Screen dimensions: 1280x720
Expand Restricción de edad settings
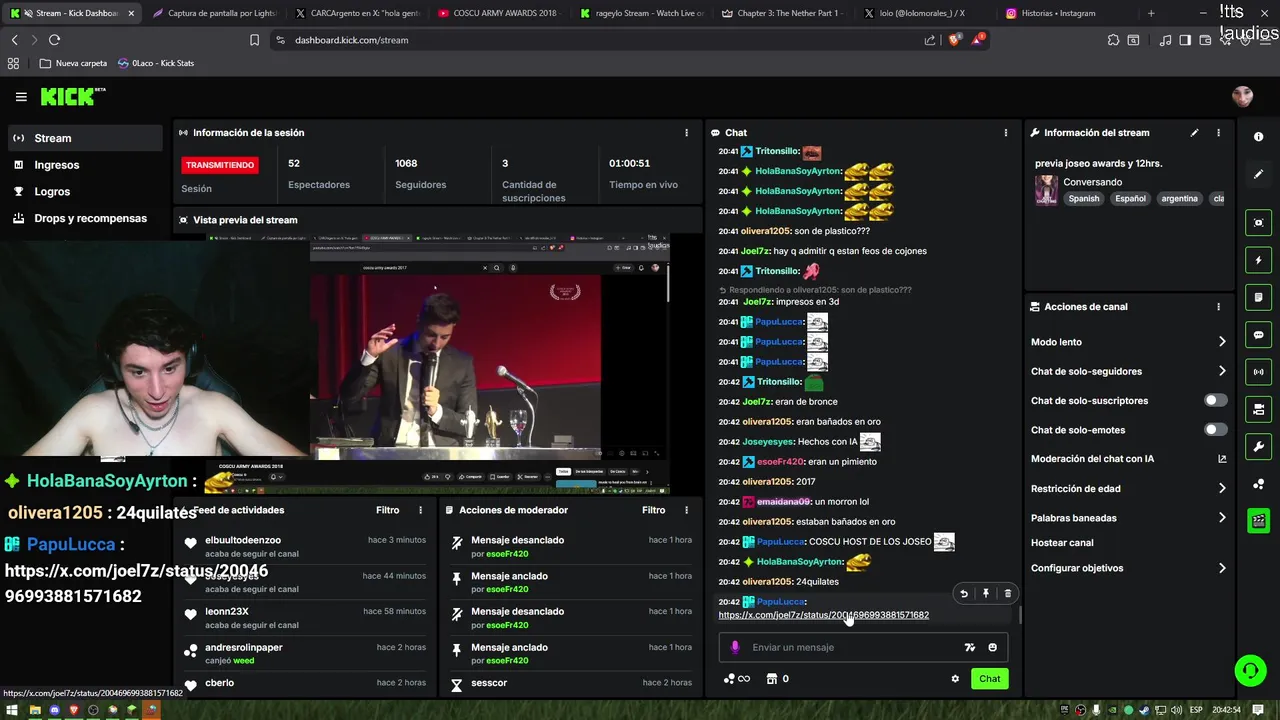click(x=1222, y=489)
